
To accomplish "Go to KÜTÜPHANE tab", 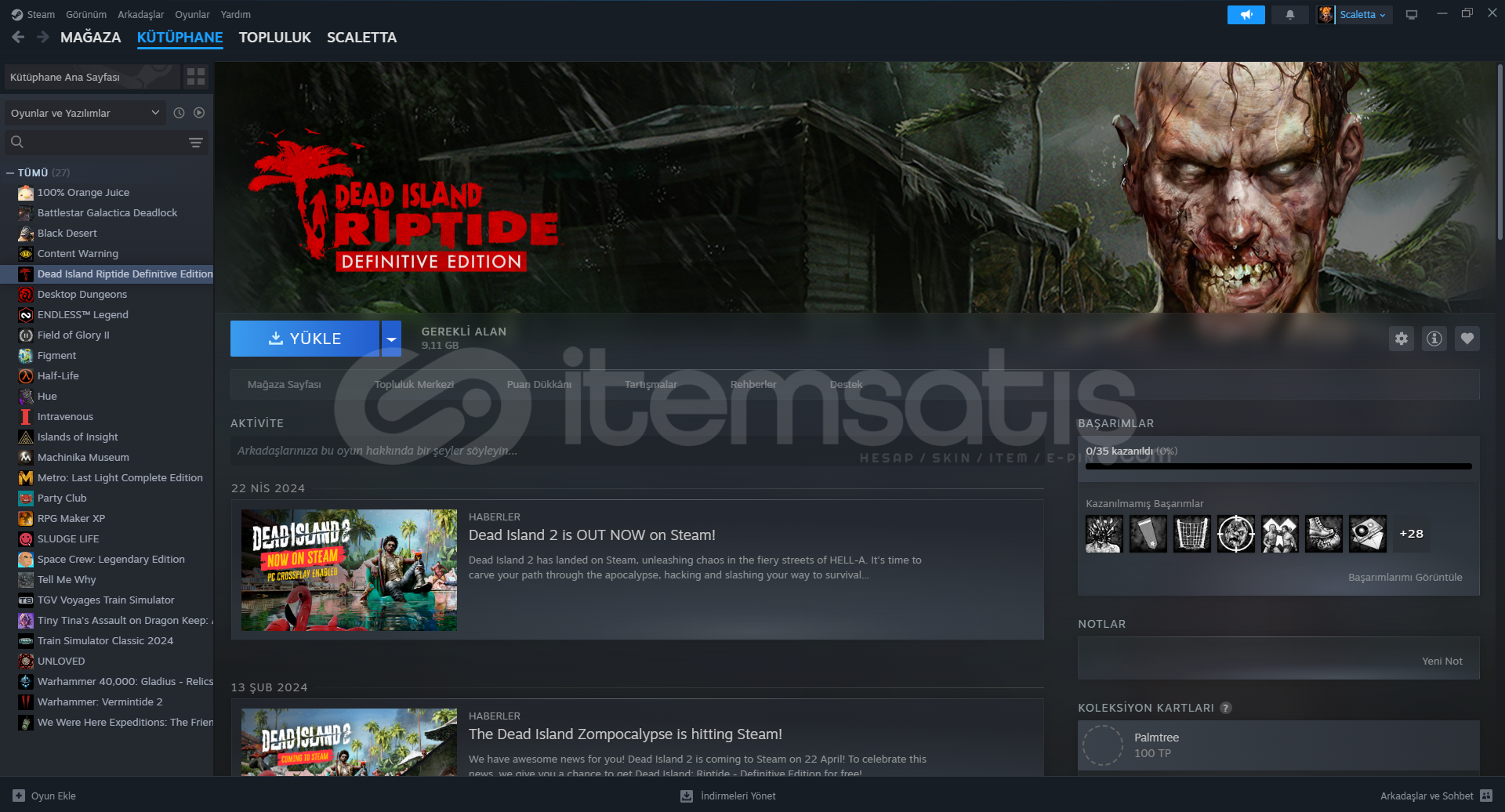I will coord(180,38).
